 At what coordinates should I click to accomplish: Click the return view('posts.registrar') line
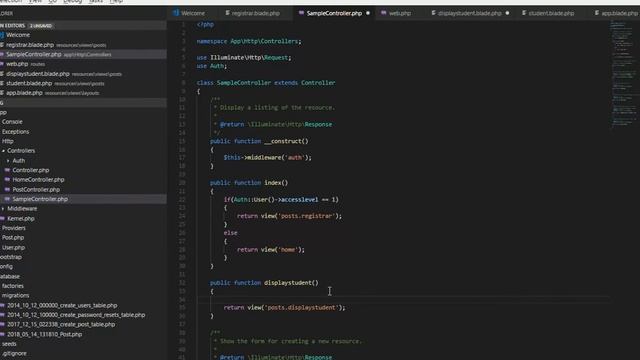[289, 216]
